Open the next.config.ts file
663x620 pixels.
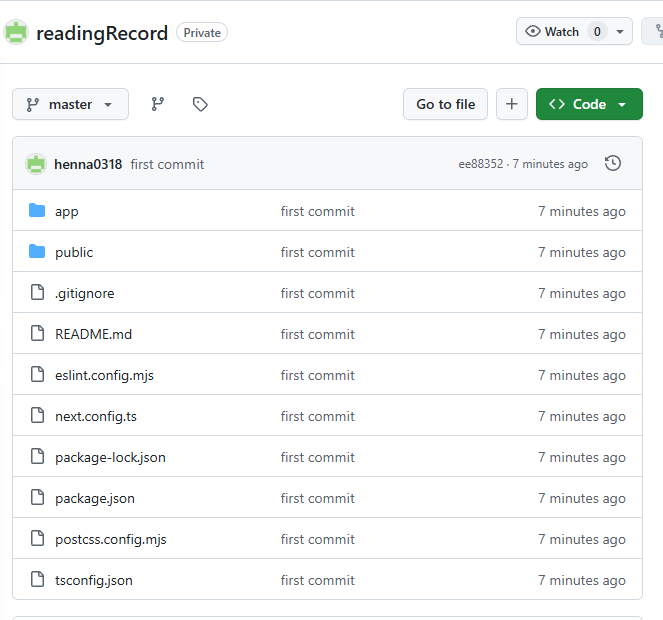click(96, 417)
